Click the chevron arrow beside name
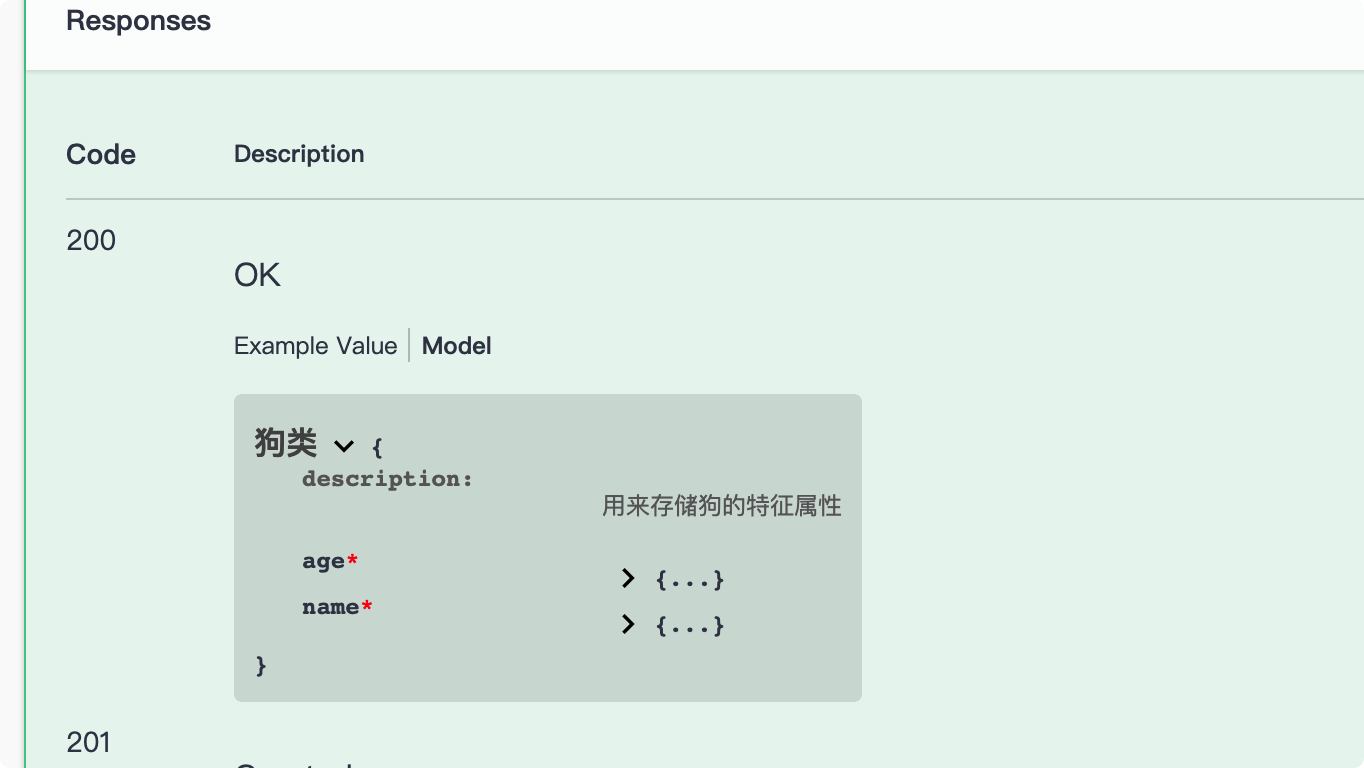This screenshot has height=768, width=1364. click(628, 624)
